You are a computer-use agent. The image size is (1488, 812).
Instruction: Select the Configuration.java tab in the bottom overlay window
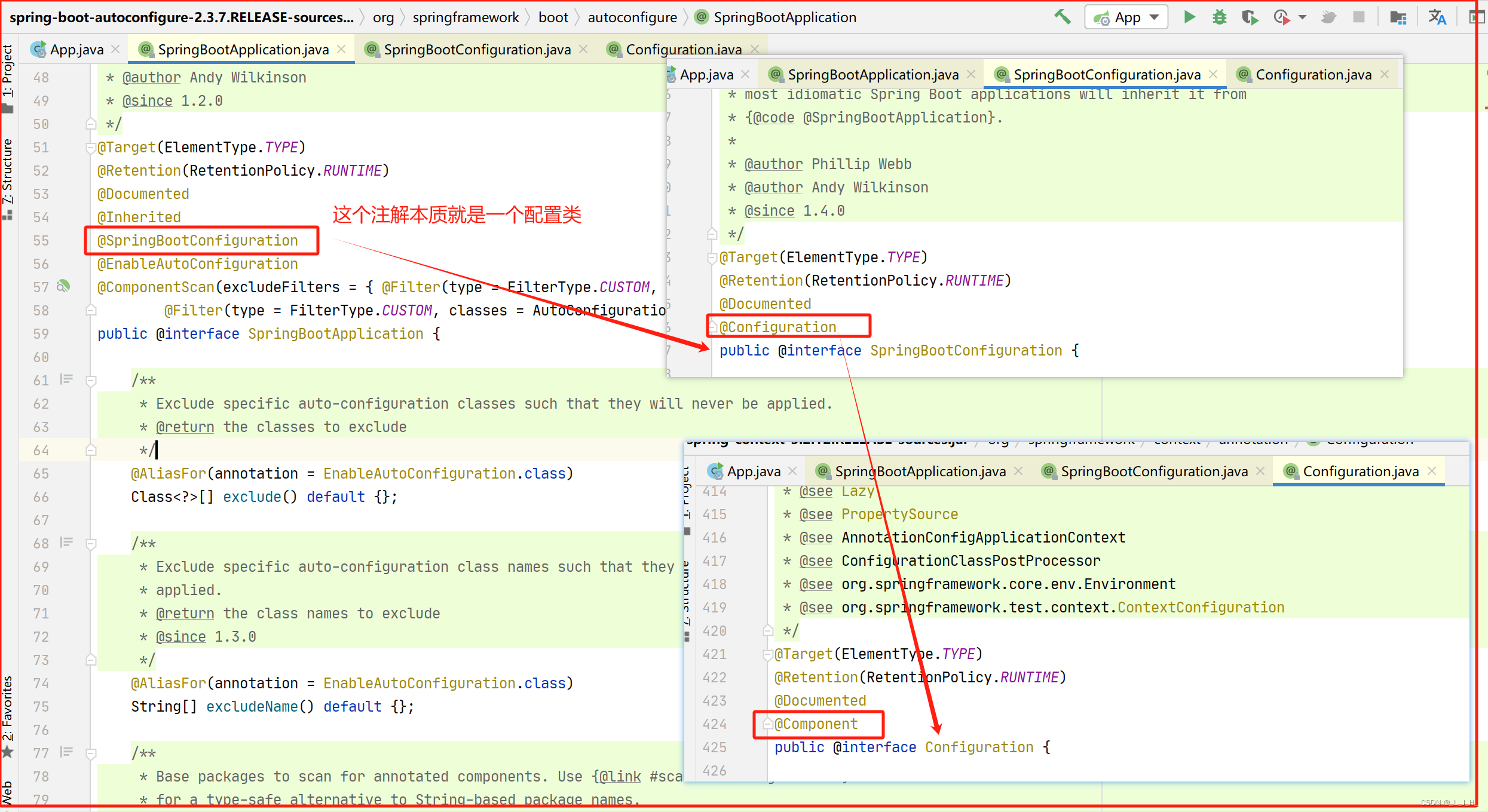click(1360, 471)
